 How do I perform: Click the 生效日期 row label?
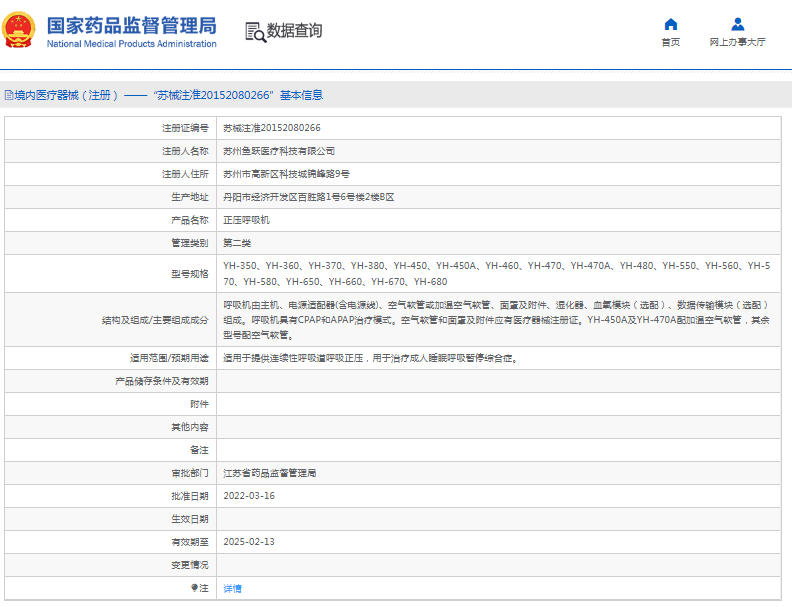[x=189, y=519]
